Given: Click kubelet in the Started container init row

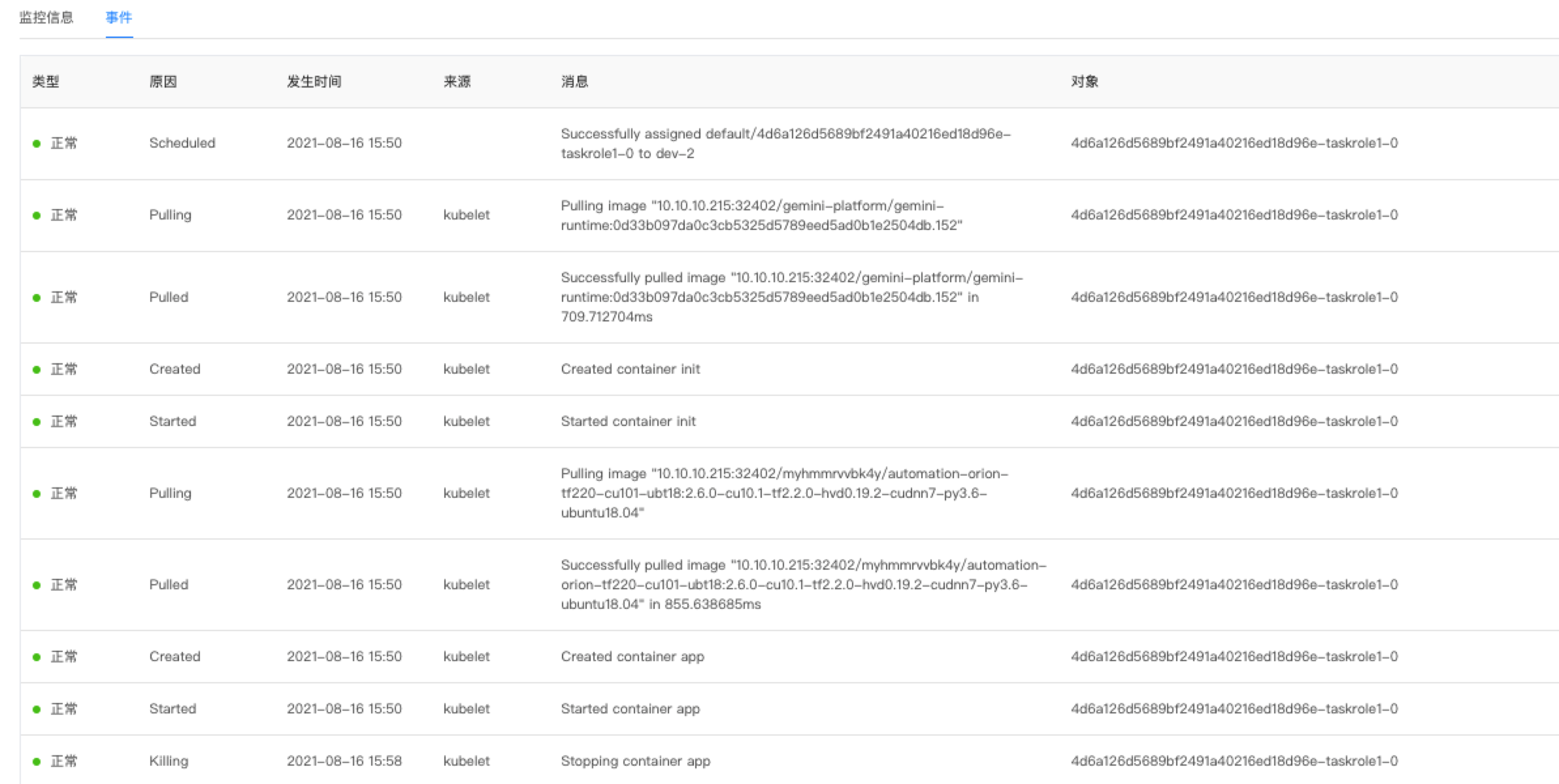Looking at the screenshot, I should pos(467,421).
